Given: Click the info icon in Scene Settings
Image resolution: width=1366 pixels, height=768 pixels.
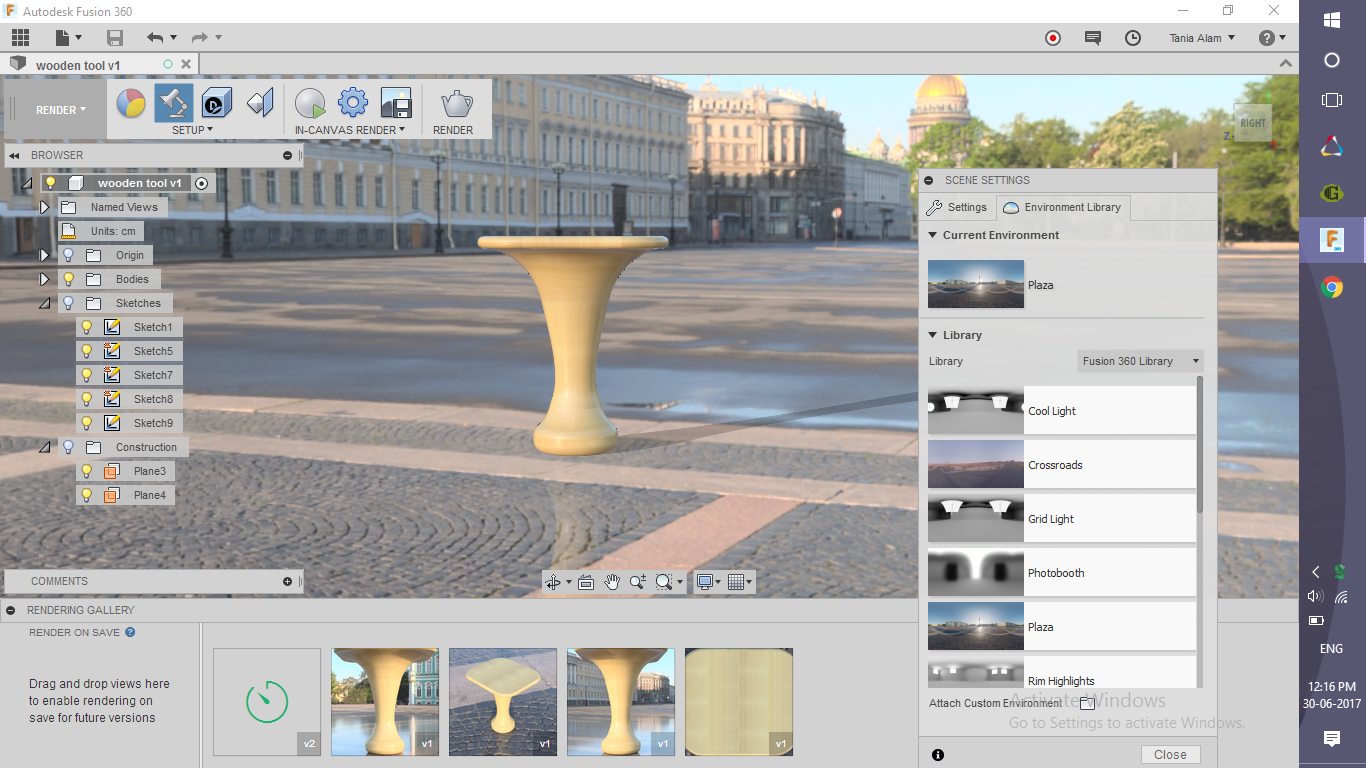Looking at the screenshot, I should (x=938, y=755).
